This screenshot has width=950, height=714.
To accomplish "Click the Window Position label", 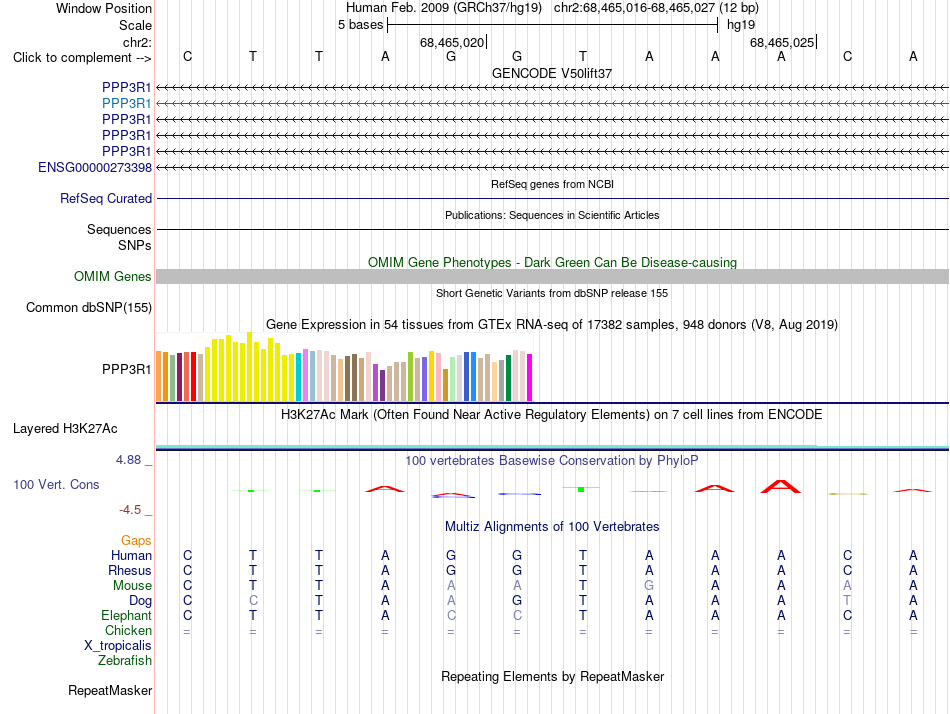I will tap(104, 8).
